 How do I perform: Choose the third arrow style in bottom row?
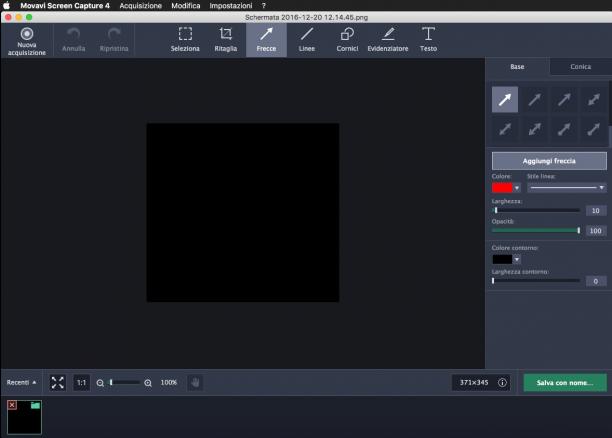pos(564,129)
